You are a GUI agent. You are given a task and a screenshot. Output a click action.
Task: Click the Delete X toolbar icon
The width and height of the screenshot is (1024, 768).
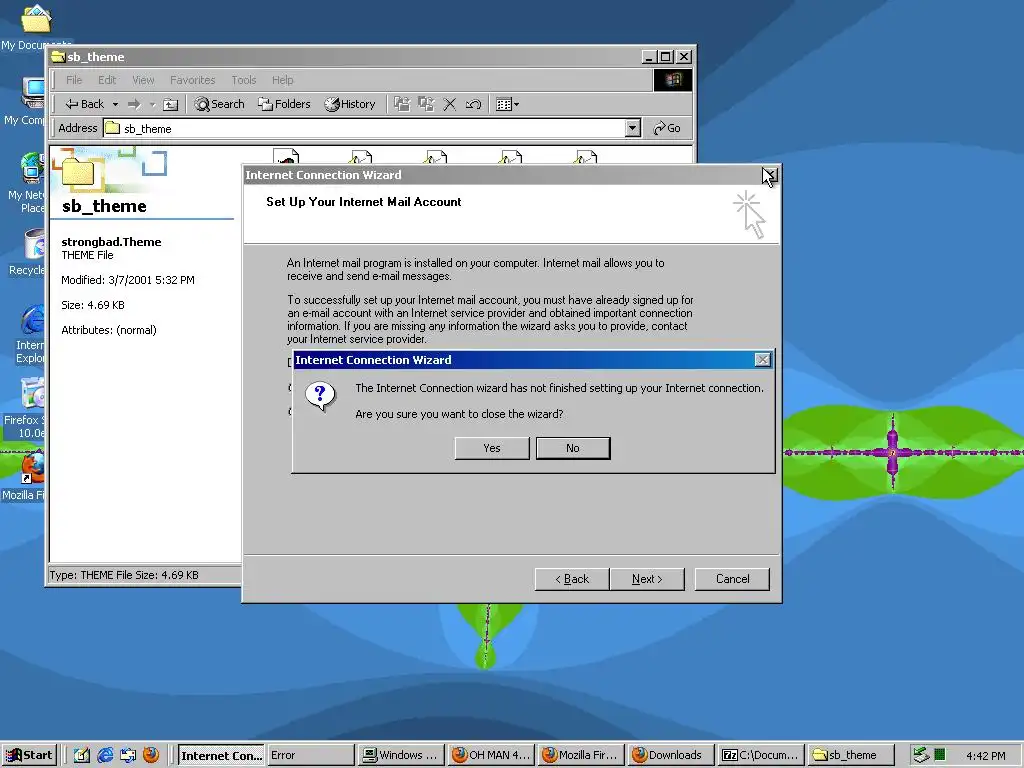(x=449, y=104)
